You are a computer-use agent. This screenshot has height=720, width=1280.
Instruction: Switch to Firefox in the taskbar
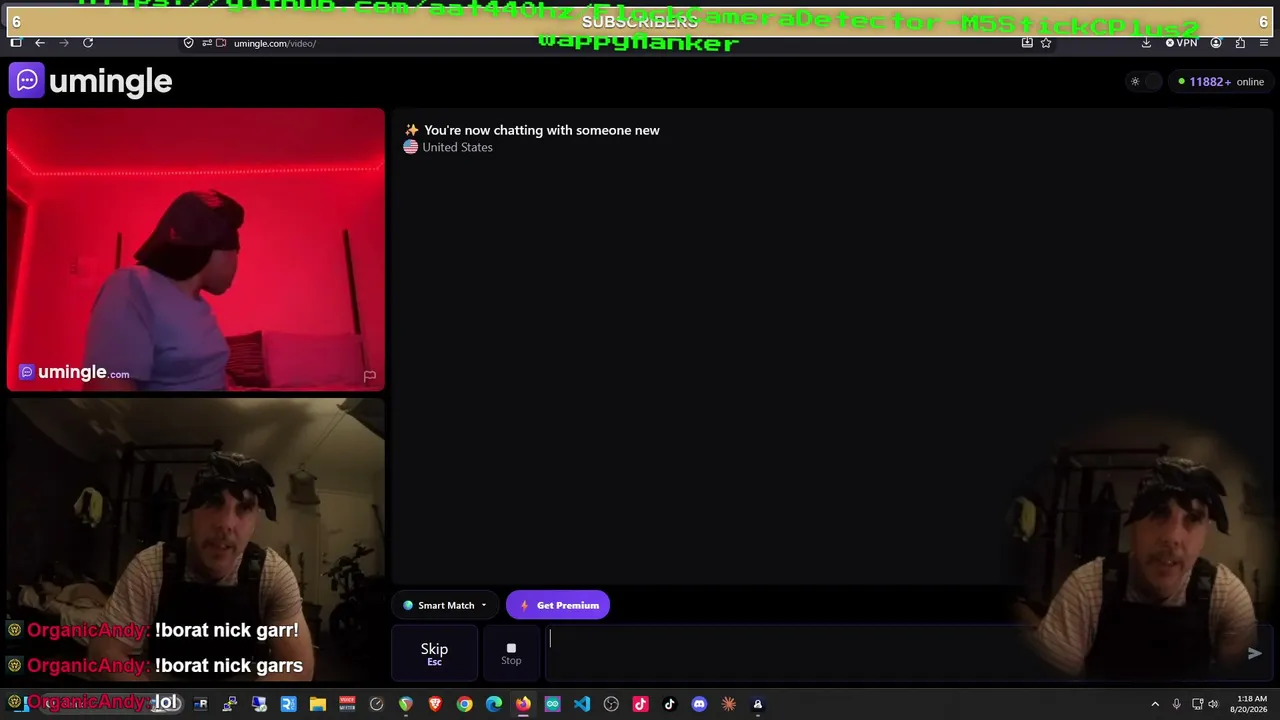[x=523, y=704]
